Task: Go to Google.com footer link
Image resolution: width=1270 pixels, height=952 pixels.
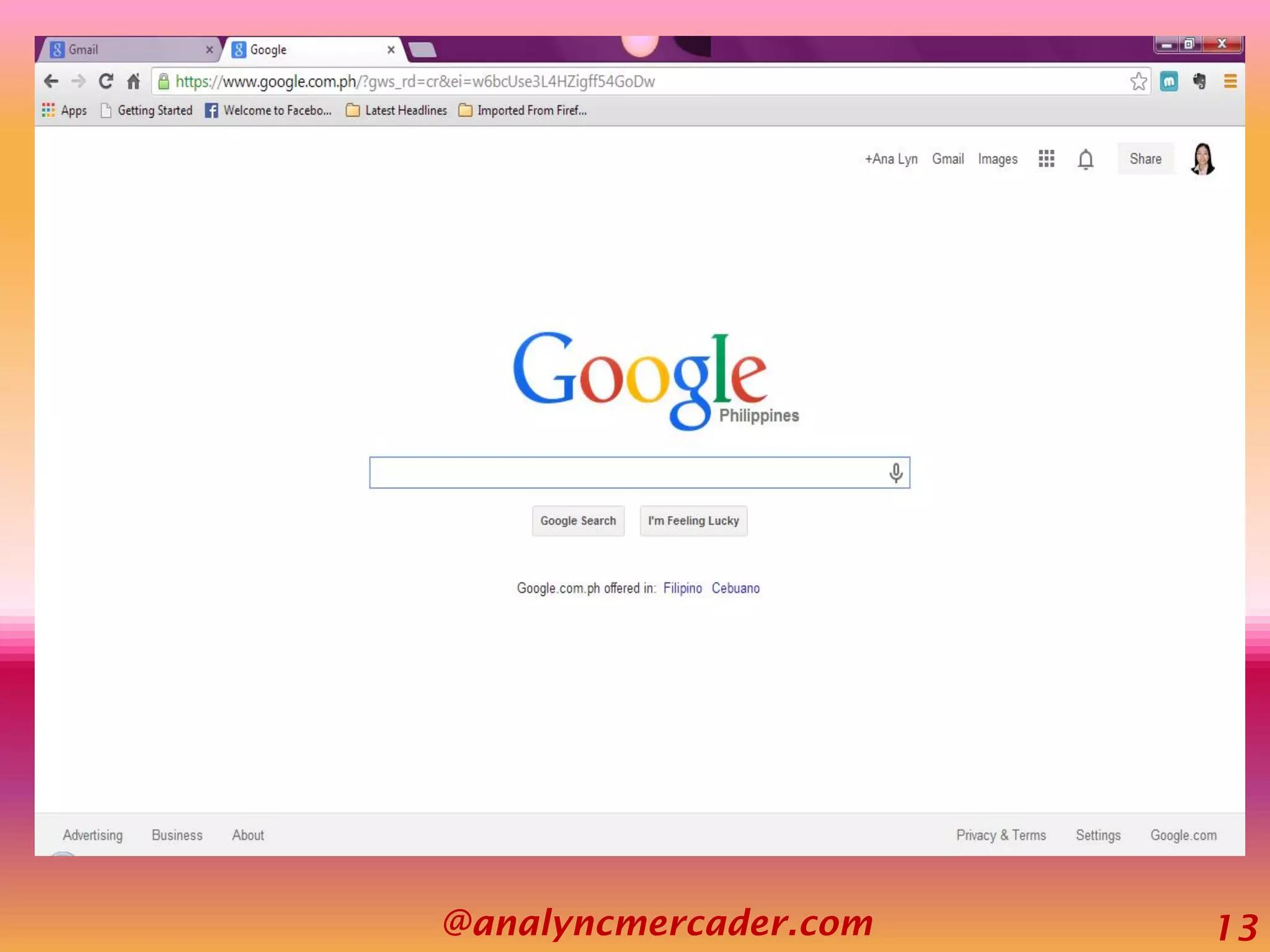Action: pyautogui.click(x=1183, y=835)
